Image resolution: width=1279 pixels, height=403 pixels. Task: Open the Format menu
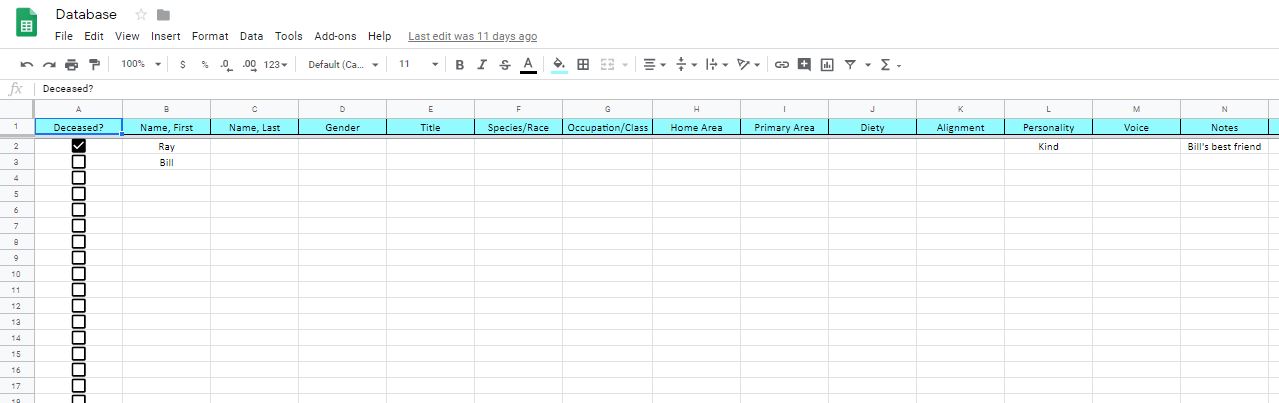pyautogui.click(x=210, y=36)
